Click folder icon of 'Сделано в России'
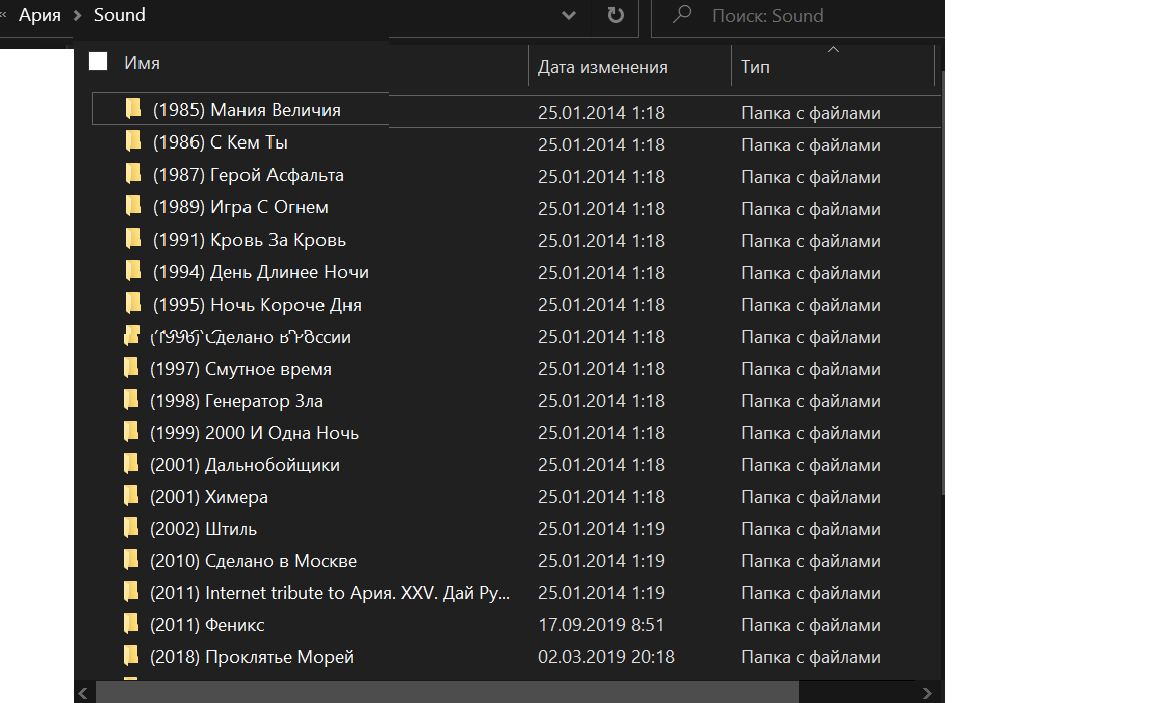Screen dimensions: 1152x703 click(x=132, y=336)
